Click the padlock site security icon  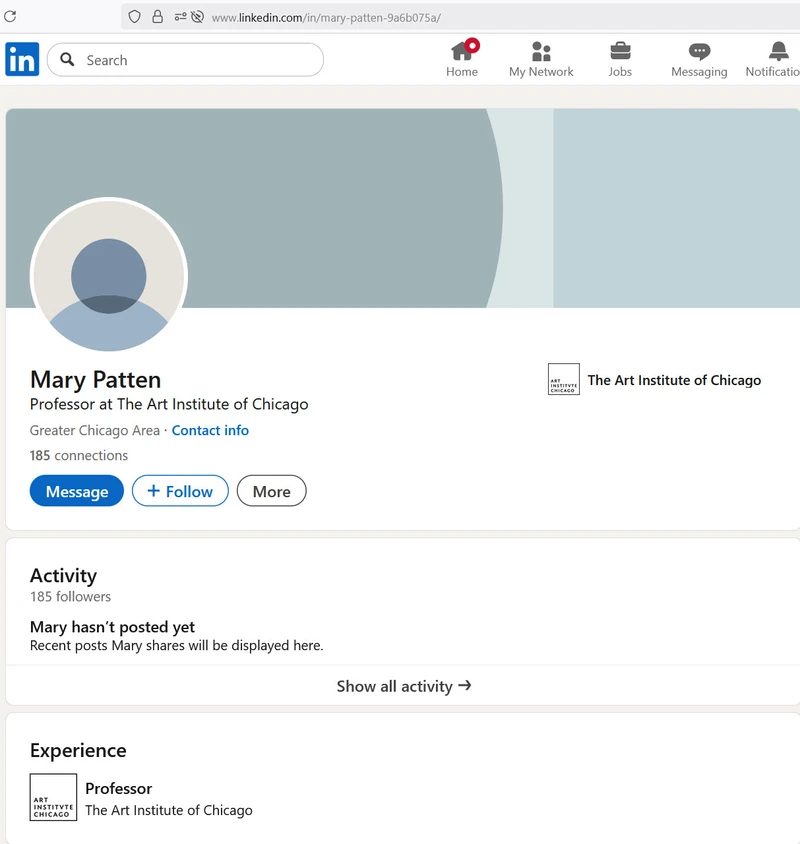157,17
